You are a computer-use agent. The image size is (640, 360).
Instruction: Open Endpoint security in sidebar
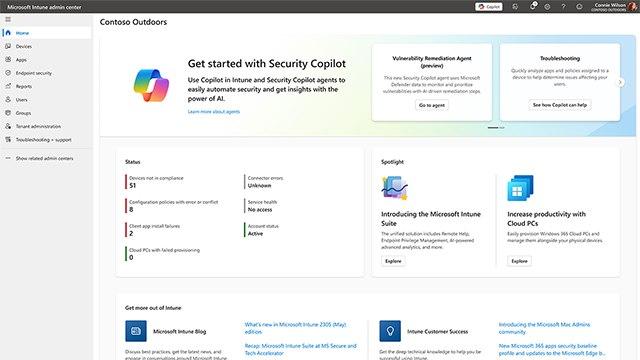coord(46,73)
